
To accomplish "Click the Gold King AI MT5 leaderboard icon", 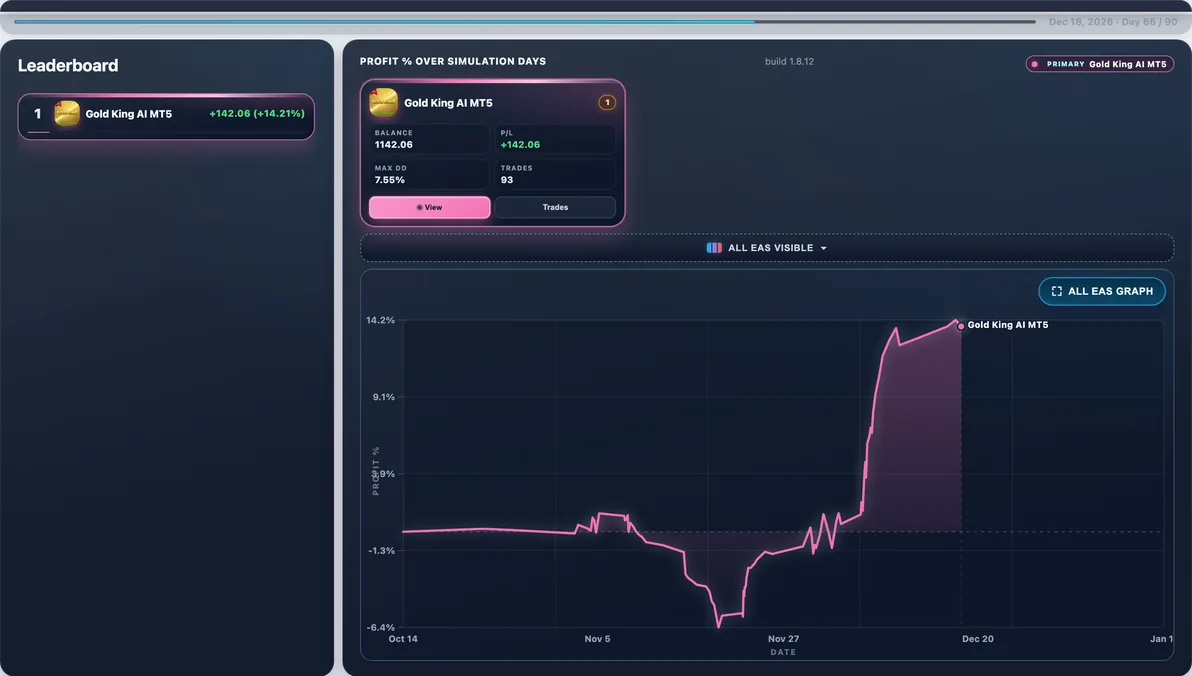I will coord(67,114).
